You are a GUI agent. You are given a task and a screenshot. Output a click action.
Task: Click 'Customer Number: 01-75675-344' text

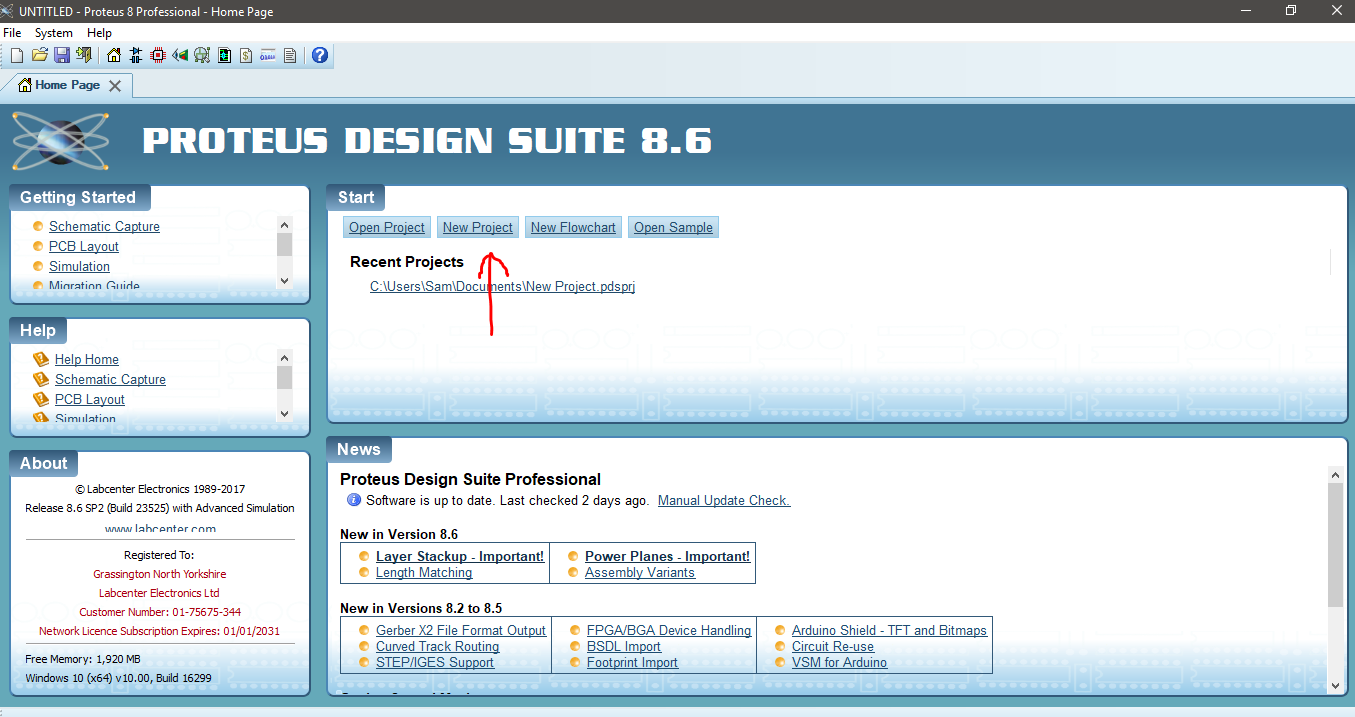160,611
